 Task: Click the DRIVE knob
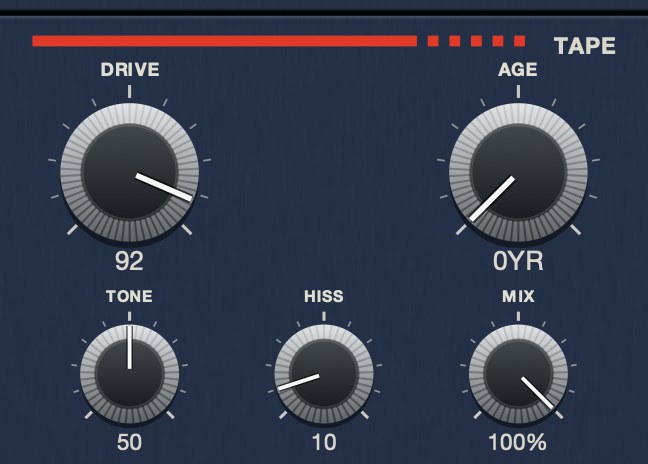pyautogui.click(x=130, y=172)
